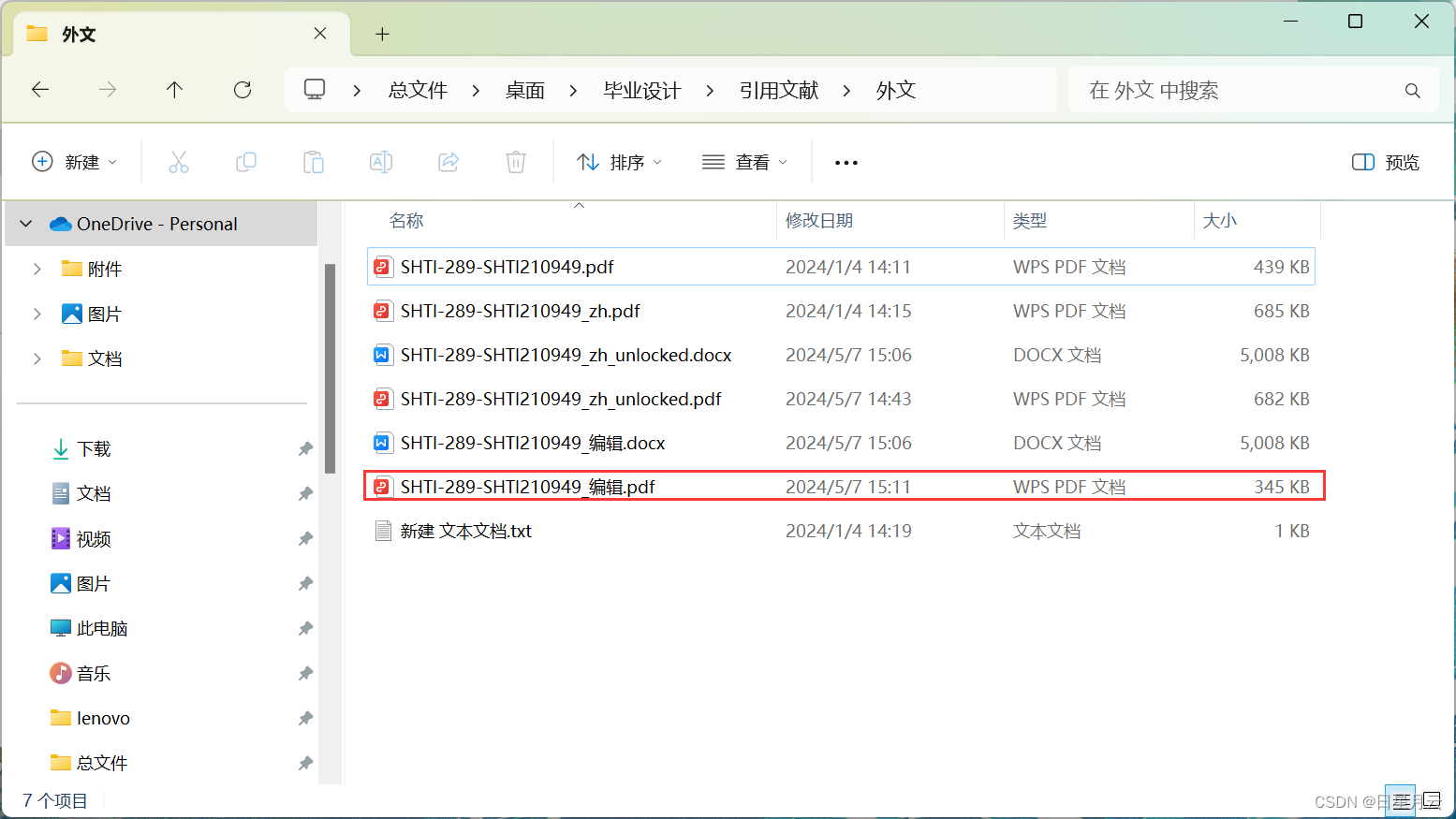The width and height of the screenshot is (1456, 819).
Task: Click the PDF icon of SHTI-289-SHTI210949_zh_unlocked.pdf
Action: (382, 399)
